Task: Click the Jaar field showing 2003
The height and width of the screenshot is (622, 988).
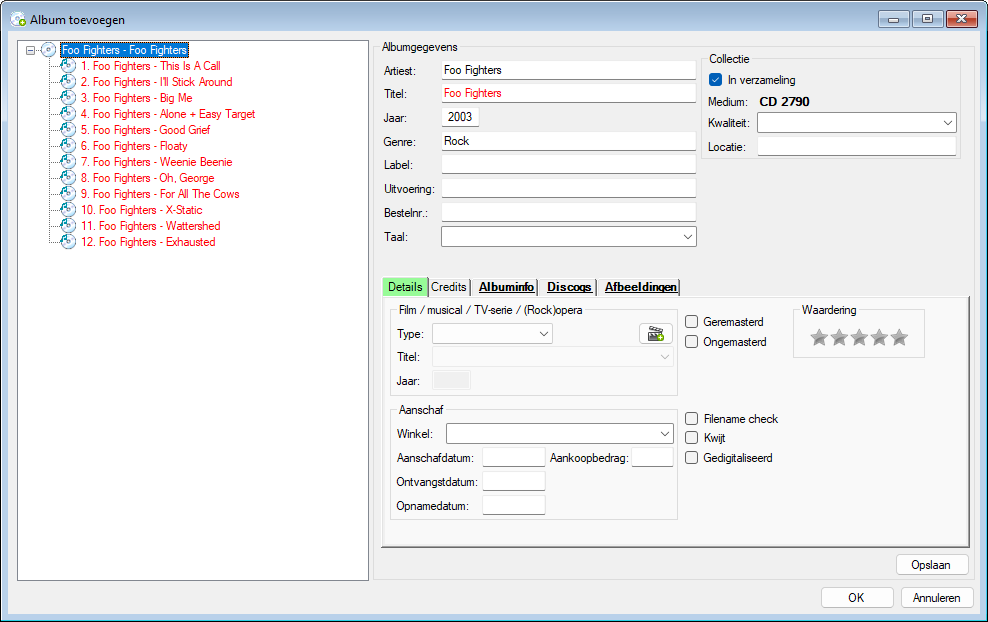Action: pos(460,117)
